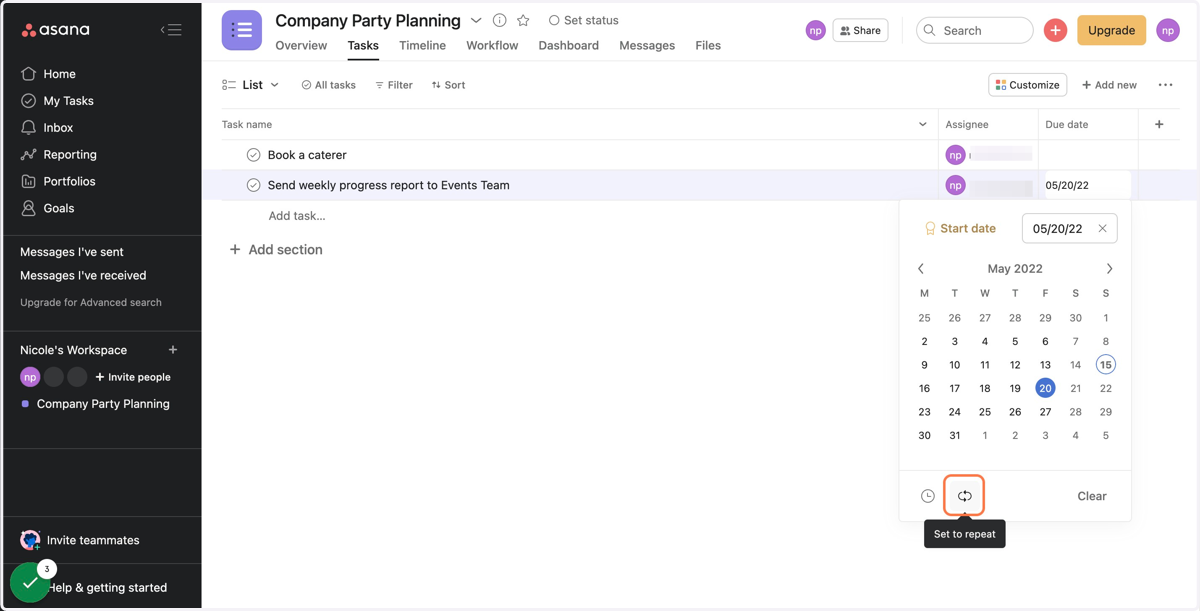Select May 10 in the calendar
1200x611 pixels.
pyautogui.click(x=954, y=365)
